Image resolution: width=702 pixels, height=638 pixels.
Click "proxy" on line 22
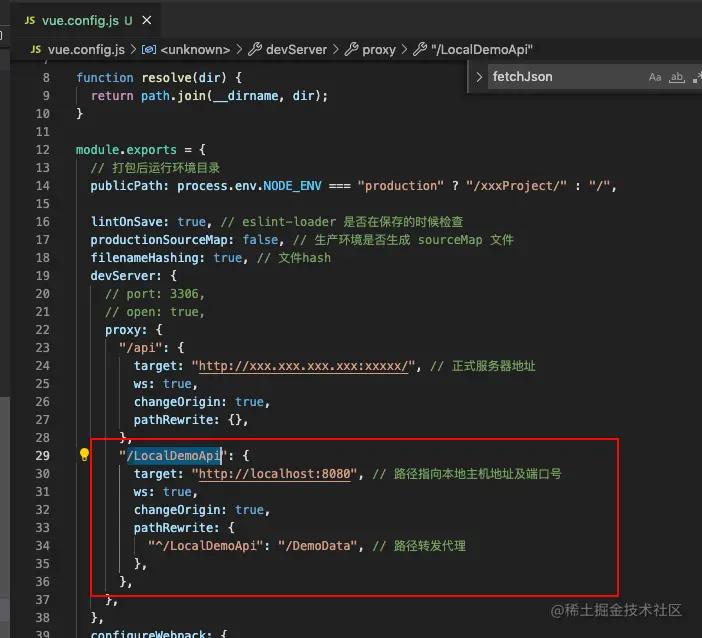pos(123,330)
